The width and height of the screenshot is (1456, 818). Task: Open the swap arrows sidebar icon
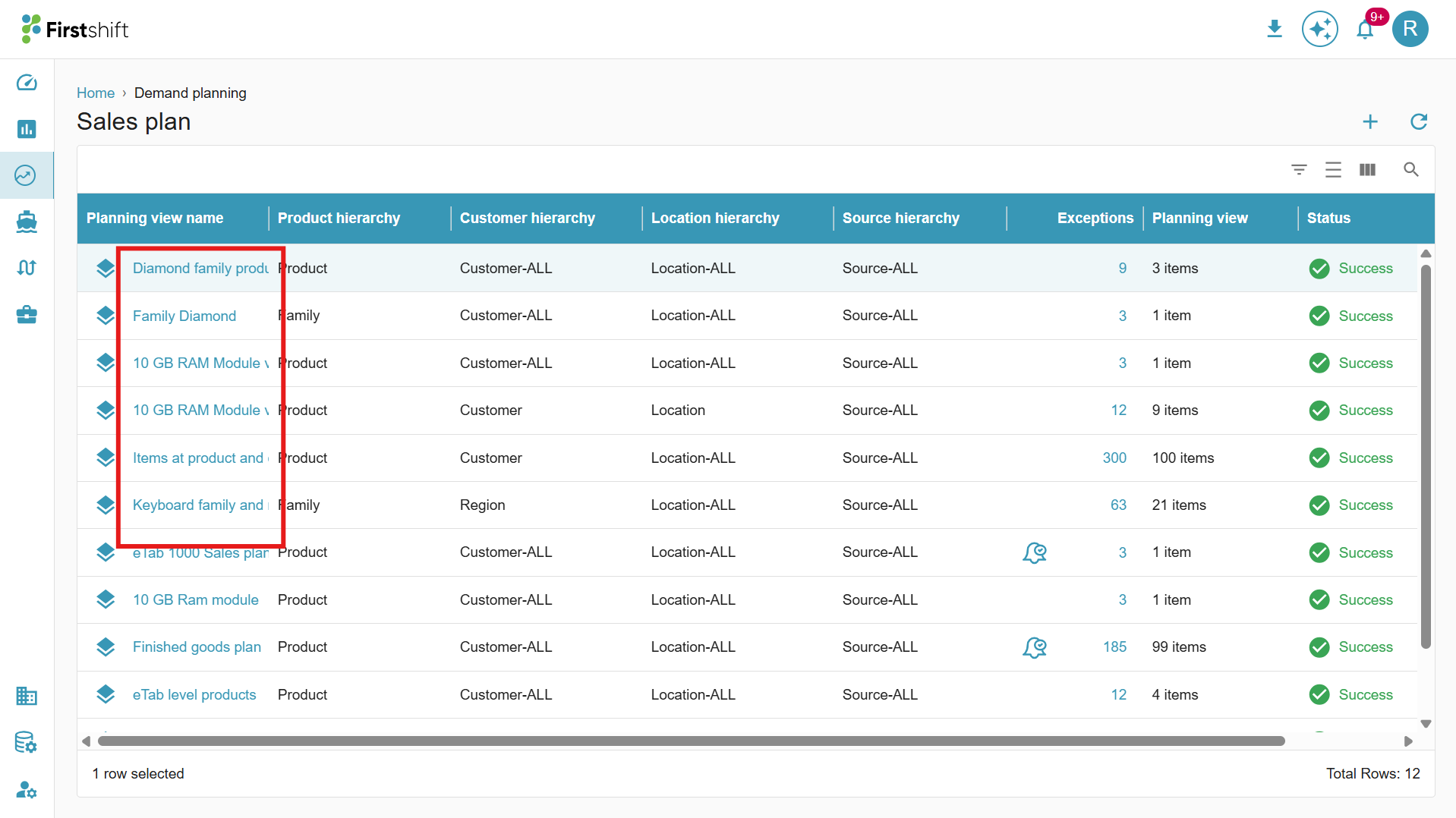tap(27, 268)
